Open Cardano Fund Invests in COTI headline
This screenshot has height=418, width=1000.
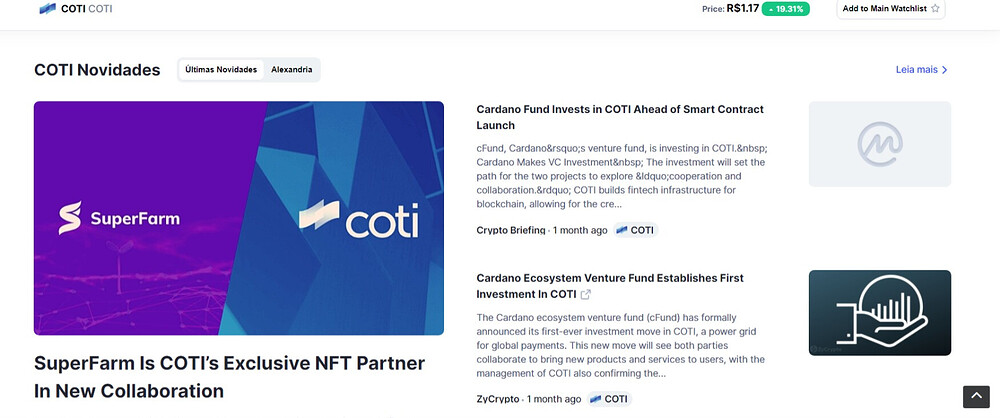tap(620, 117)
